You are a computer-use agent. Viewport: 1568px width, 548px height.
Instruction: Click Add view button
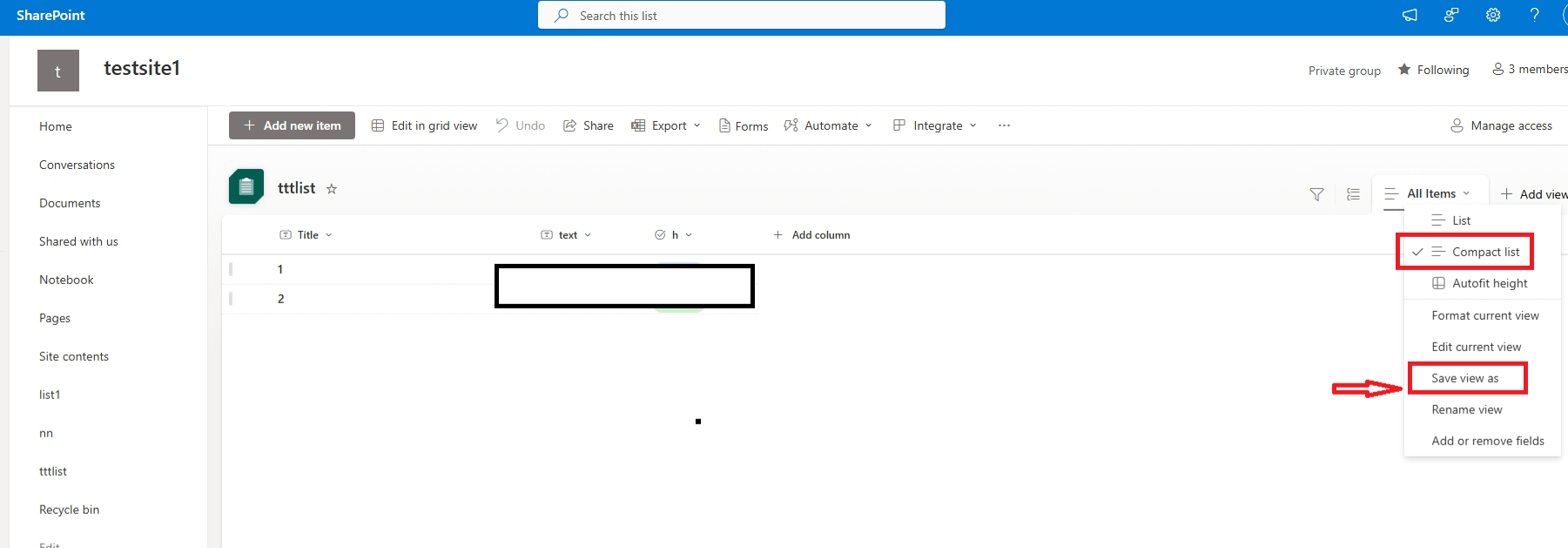(1533, 194)
